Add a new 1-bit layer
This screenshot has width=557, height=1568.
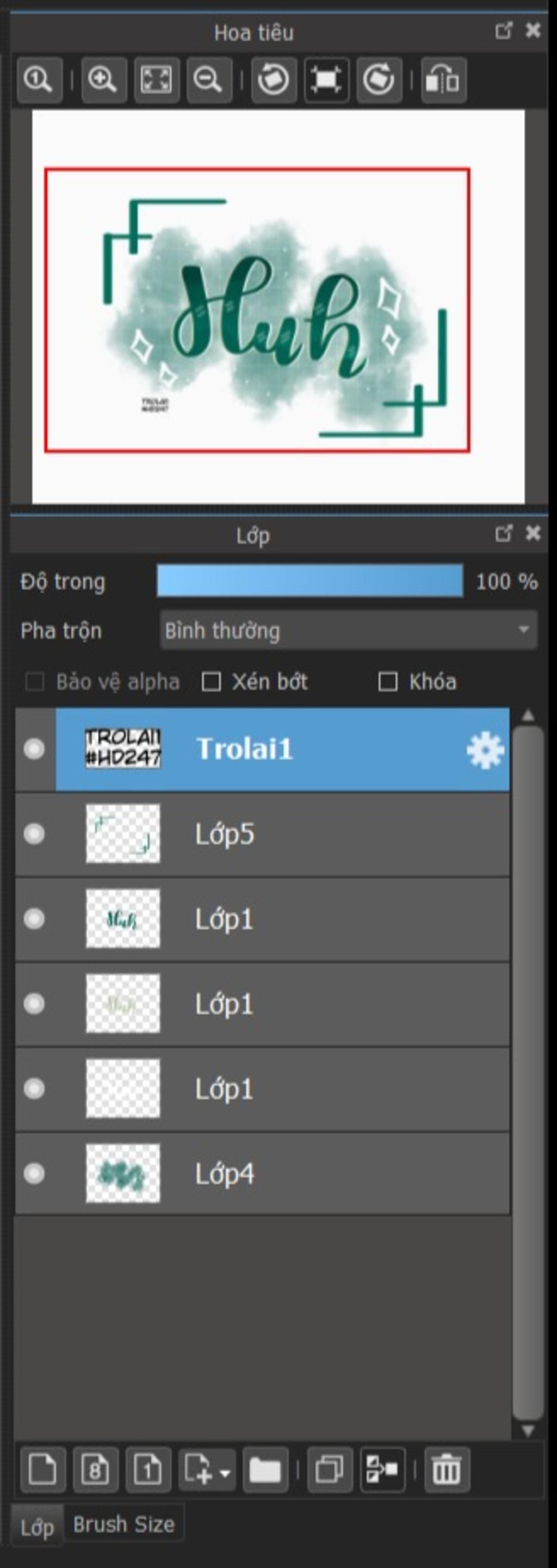click(148, 1470)
